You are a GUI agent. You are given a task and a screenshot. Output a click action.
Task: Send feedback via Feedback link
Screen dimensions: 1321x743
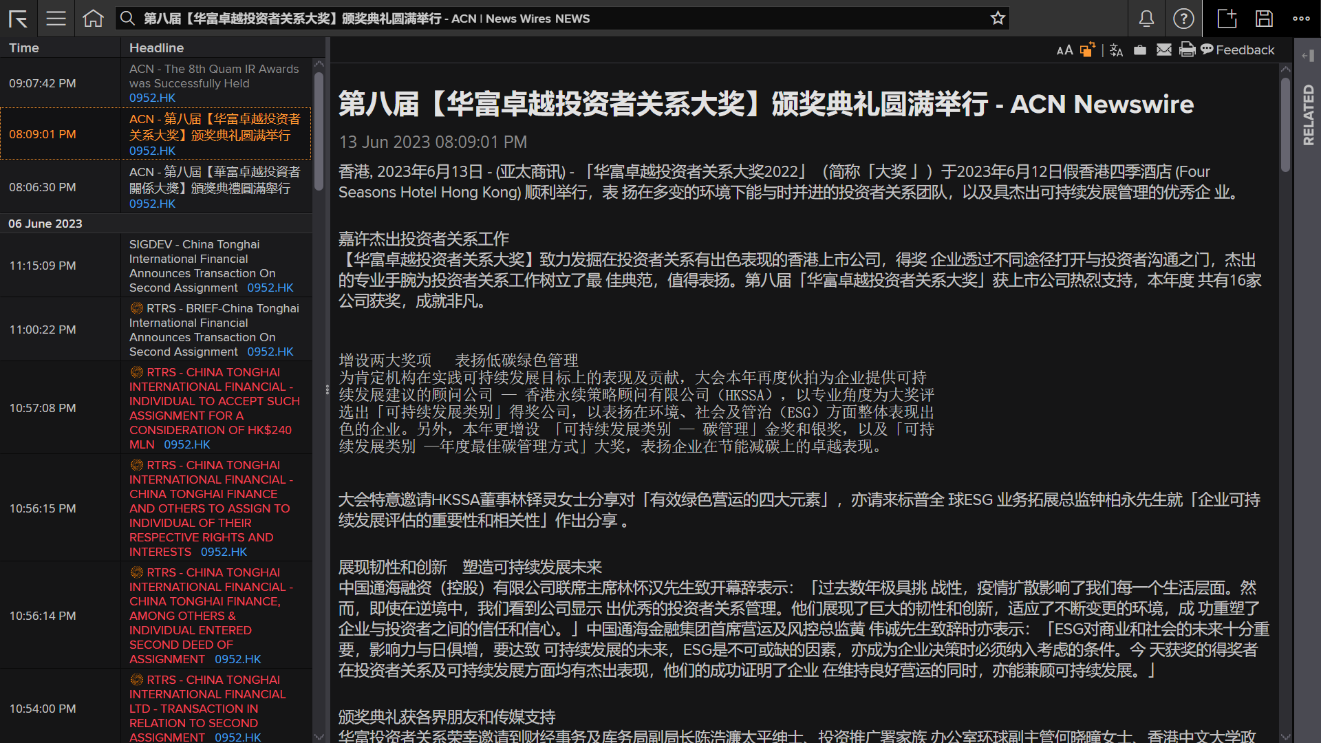tap(1238, 50)
